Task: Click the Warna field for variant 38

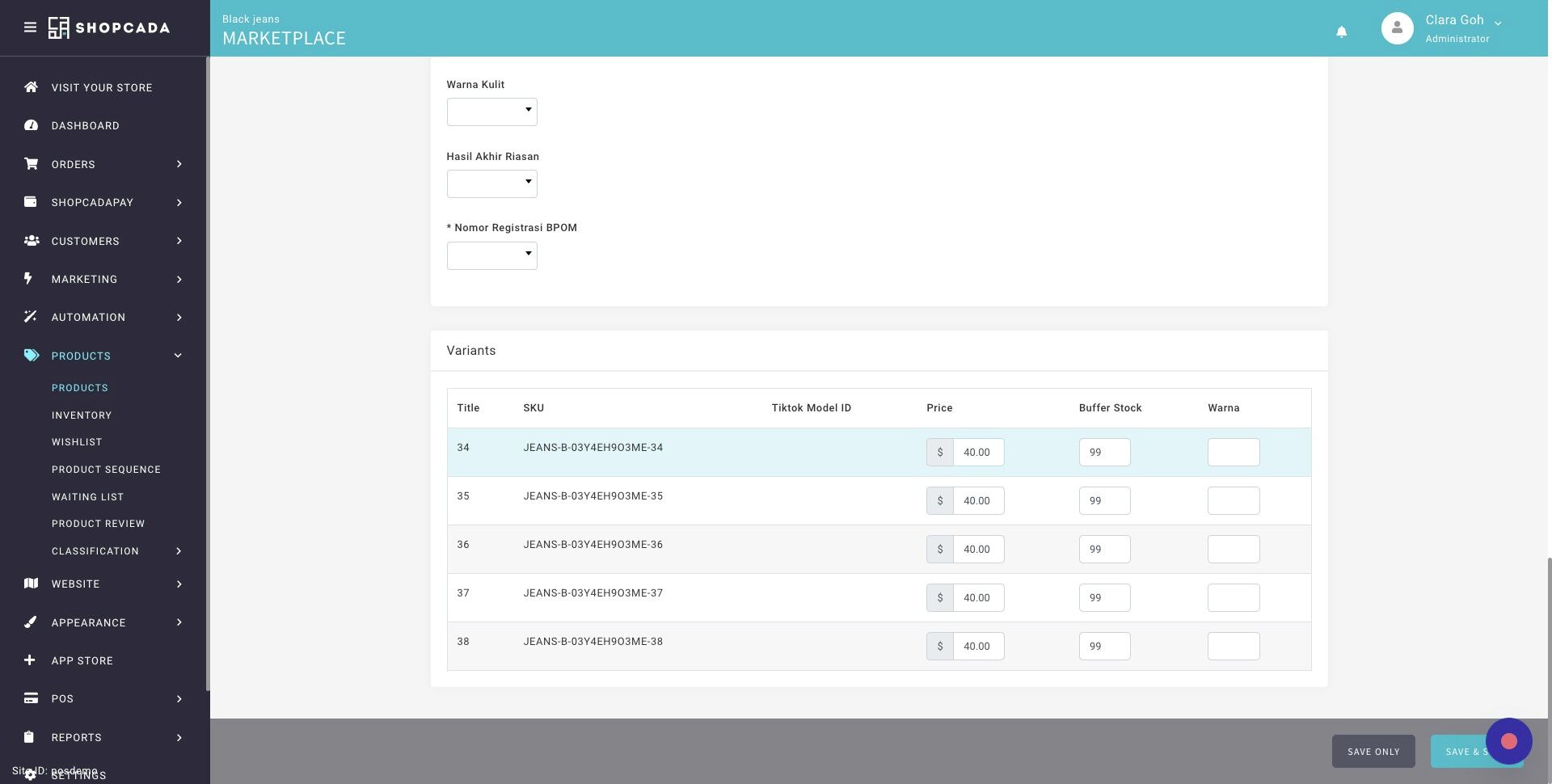Action: 1234,647
